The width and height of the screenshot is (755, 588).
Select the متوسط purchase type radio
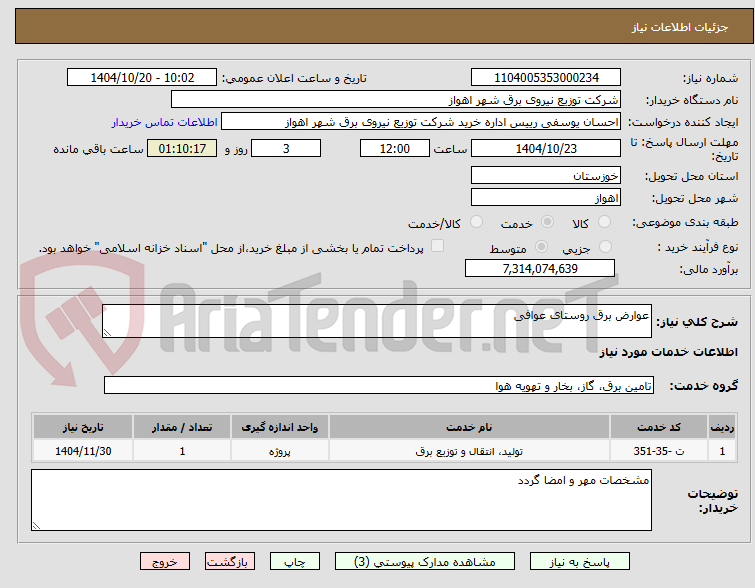point(542,247)
